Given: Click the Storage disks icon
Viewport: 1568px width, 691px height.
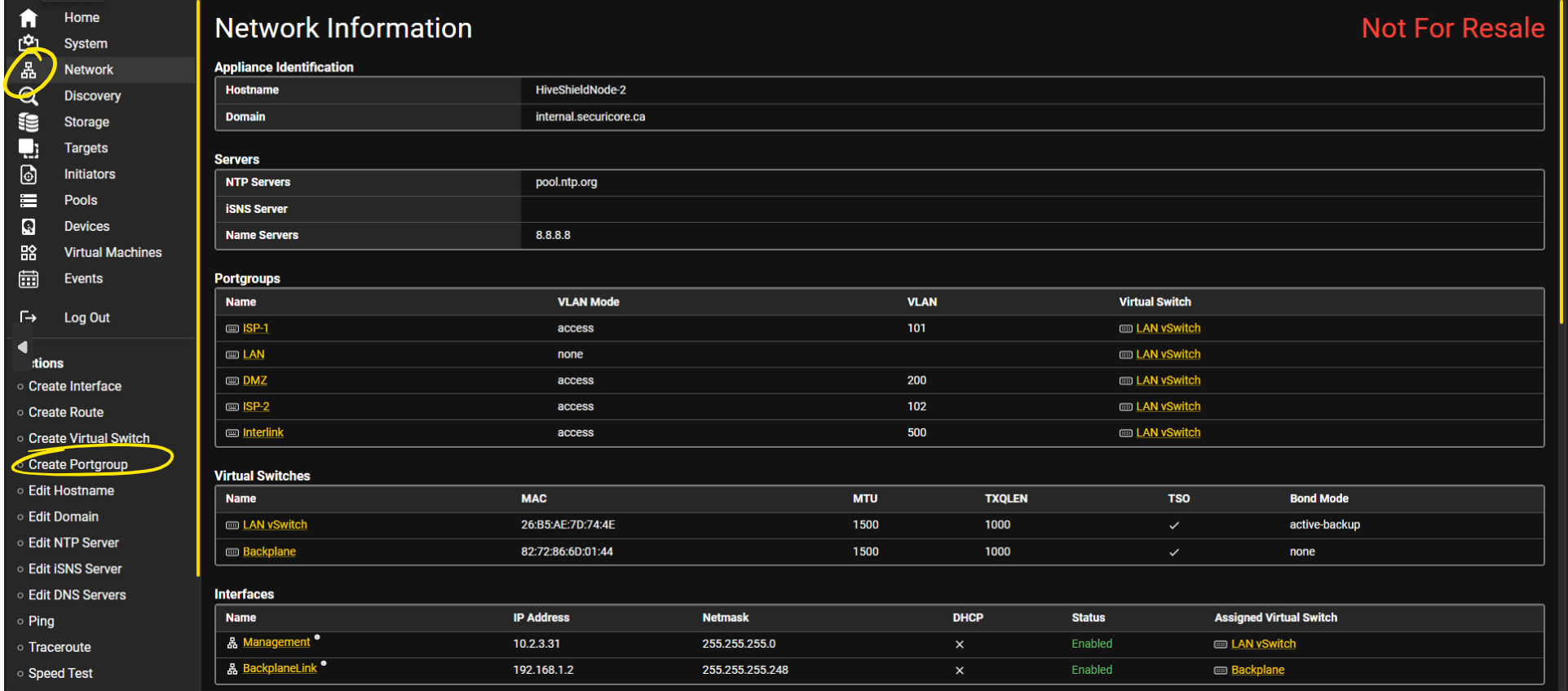Looking at the screenshot, I should 29,122.
